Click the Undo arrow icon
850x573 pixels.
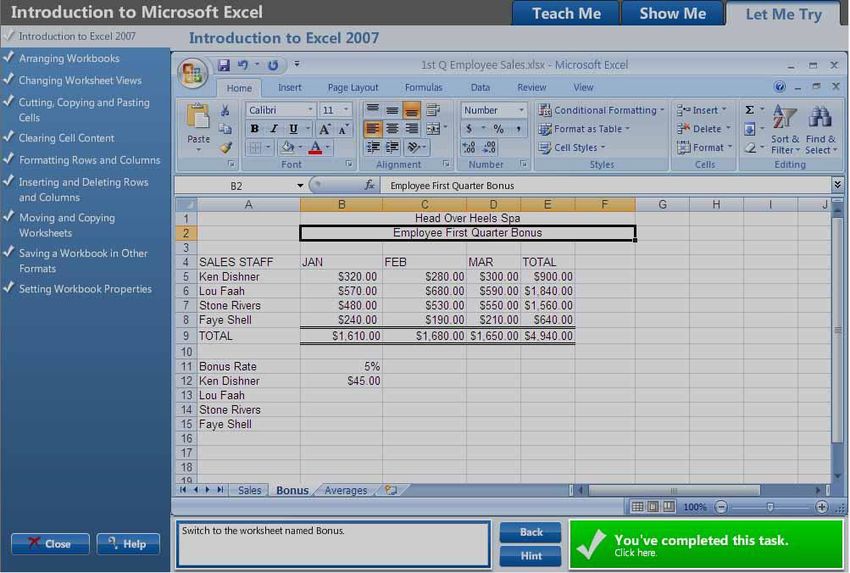click(242, 66)
